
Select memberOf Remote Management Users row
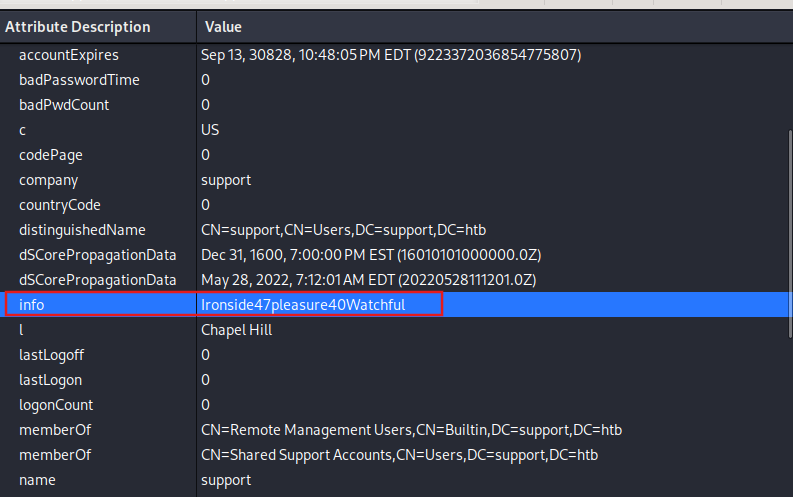394,430
